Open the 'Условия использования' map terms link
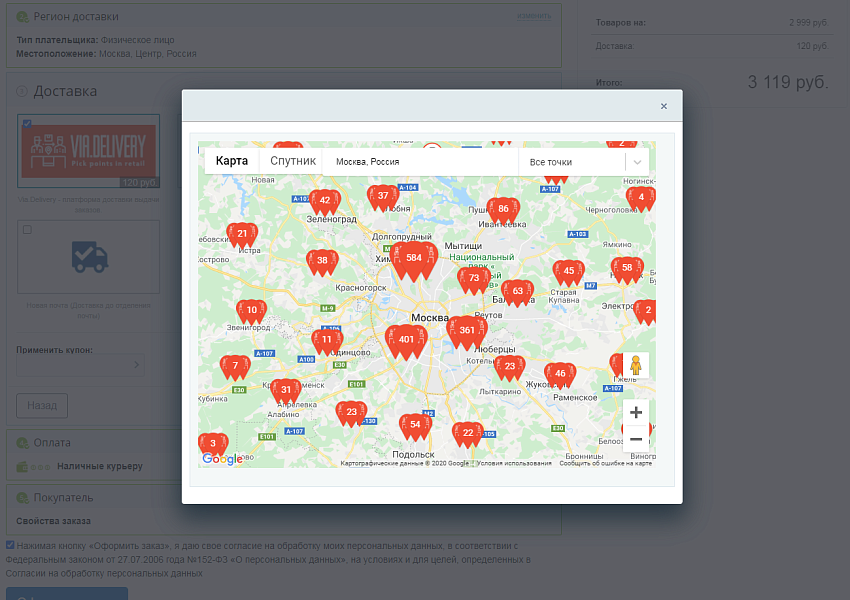This screenshot has width=850, height=600. [x=514, y=463]
